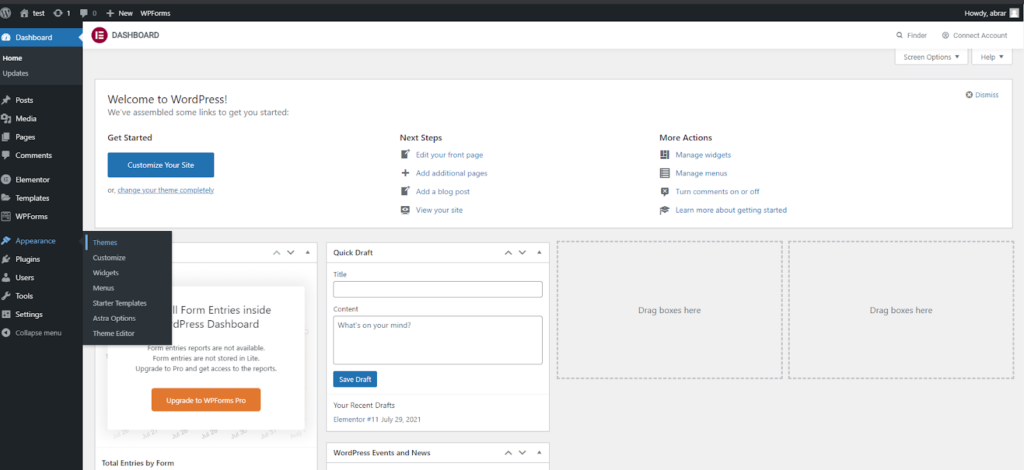
Task: Select Themes in the Appearance submenu
Action: pyautogui.click(x=105, y=242)
